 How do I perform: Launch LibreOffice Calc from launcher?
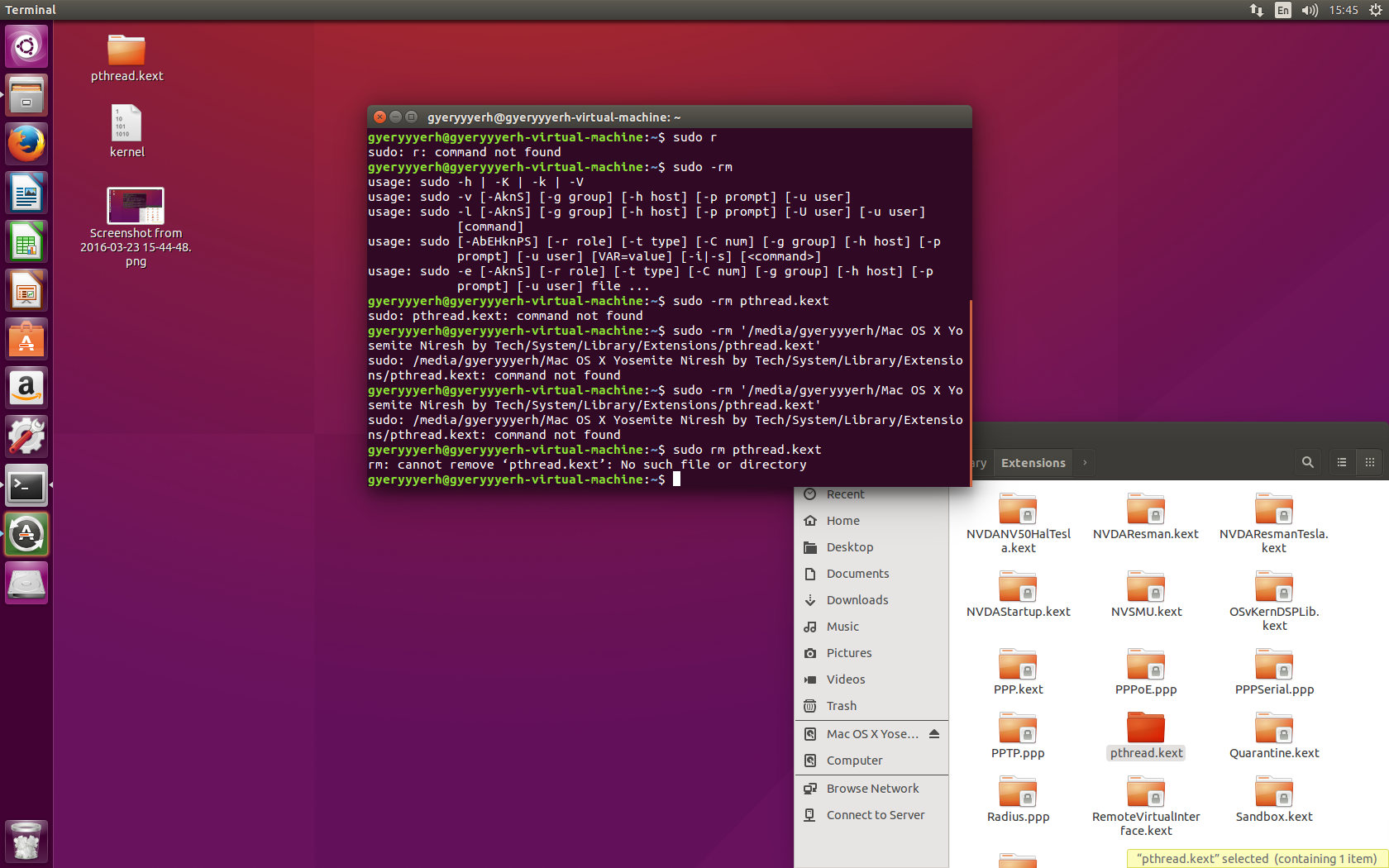point(26,241)
